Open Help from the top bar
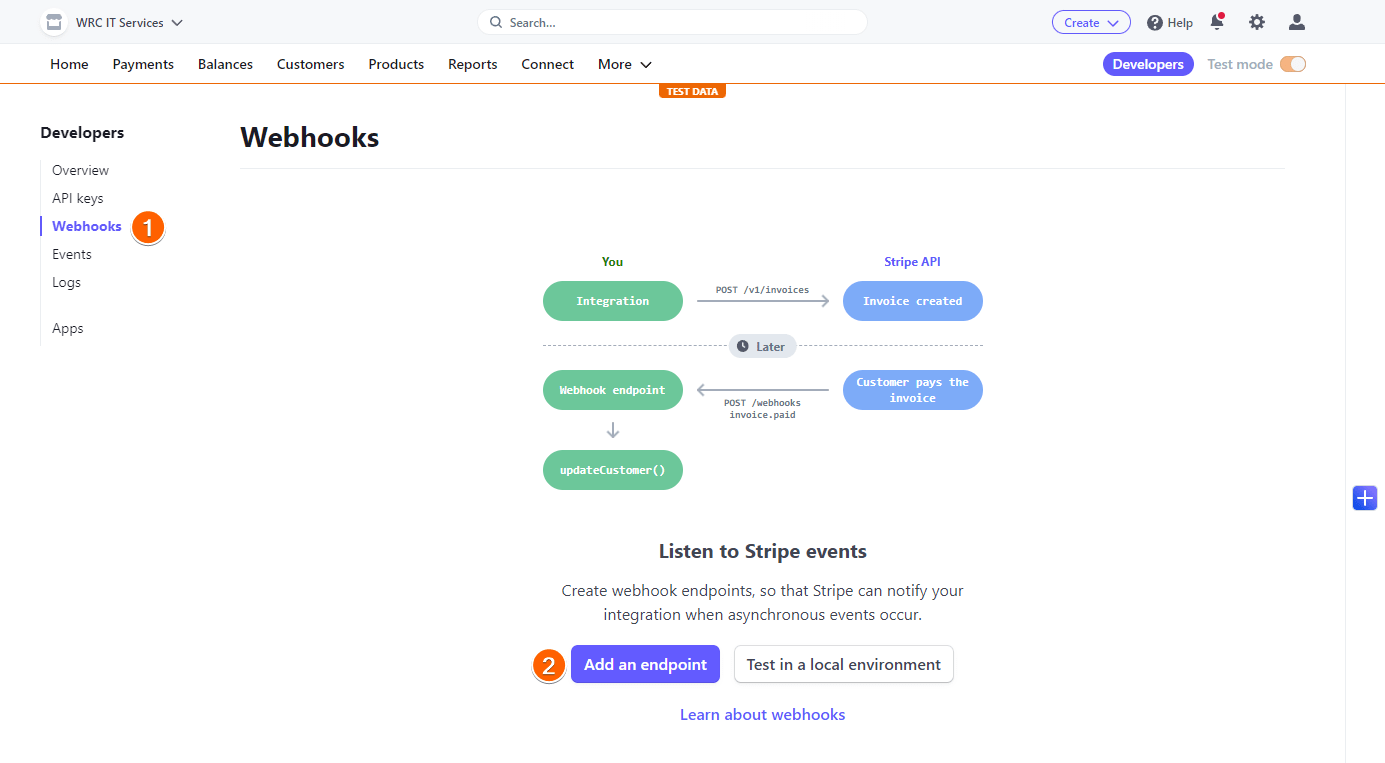 click(x=1170, y=22)
